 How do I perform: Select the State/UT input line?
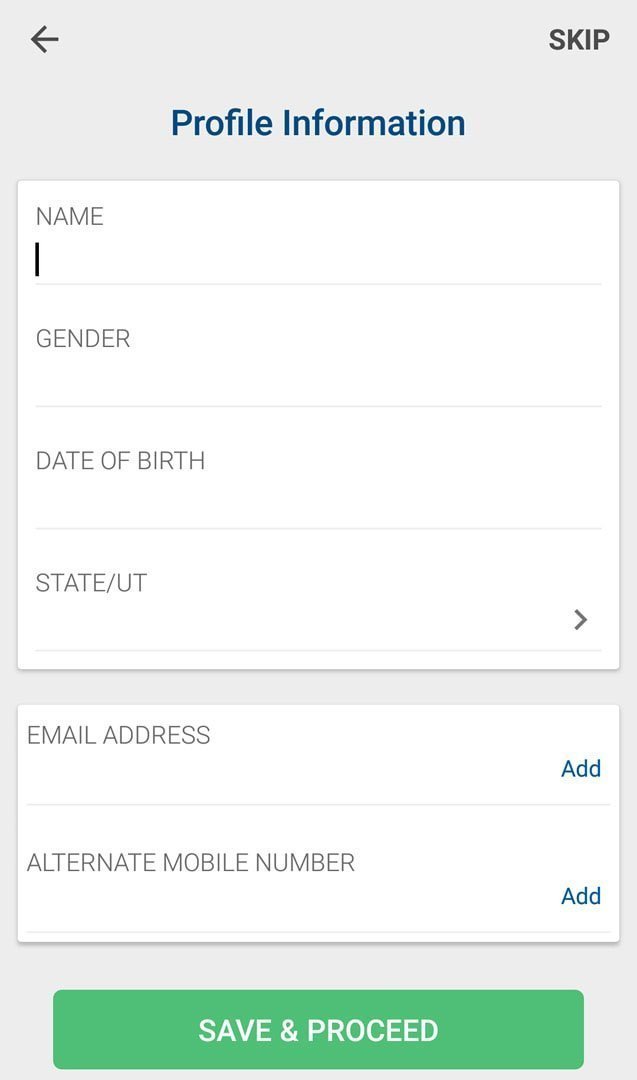(300, 624)
